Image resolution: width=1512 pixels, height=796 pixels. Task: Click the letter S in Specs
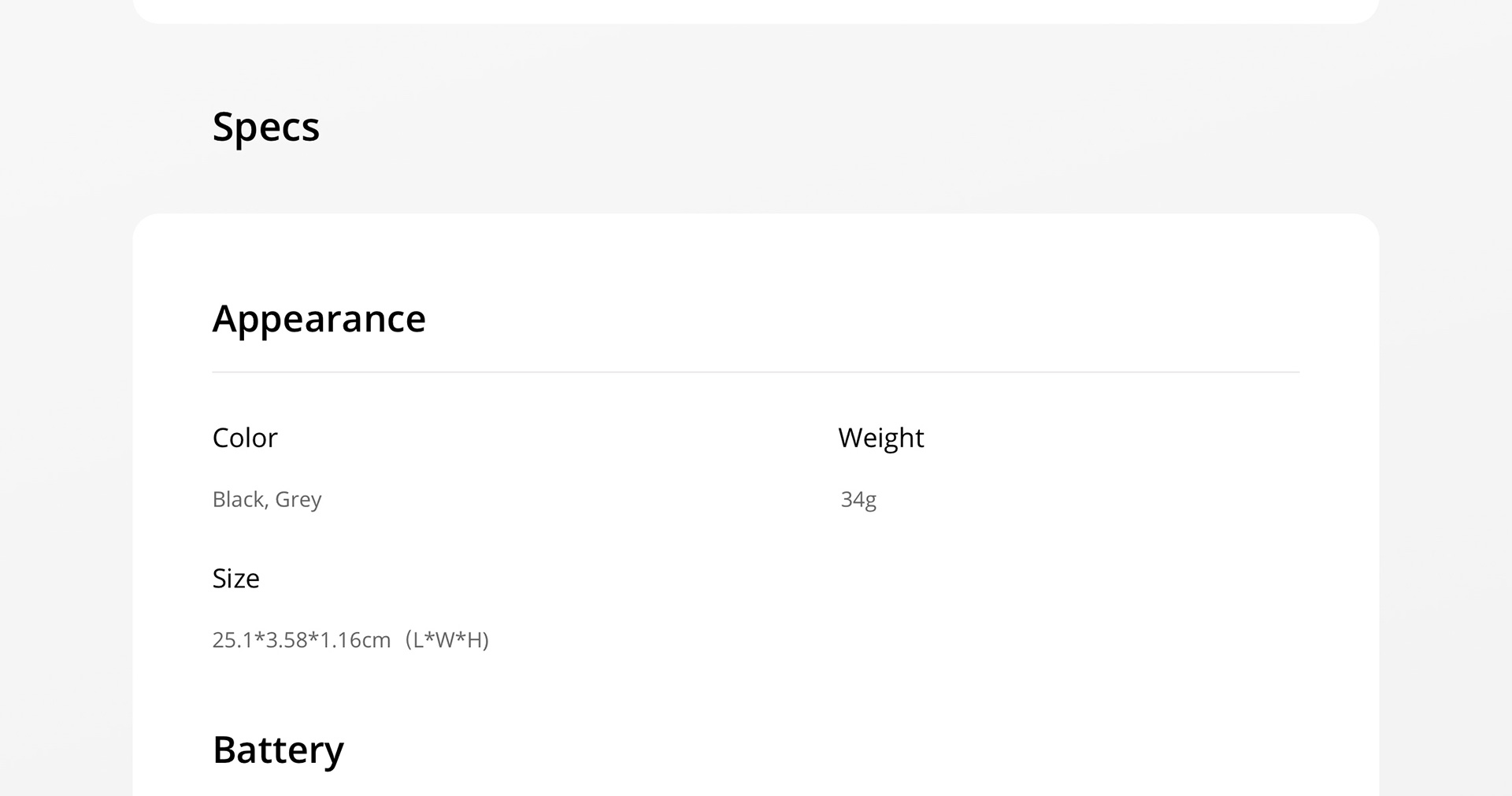pos(223,127)
